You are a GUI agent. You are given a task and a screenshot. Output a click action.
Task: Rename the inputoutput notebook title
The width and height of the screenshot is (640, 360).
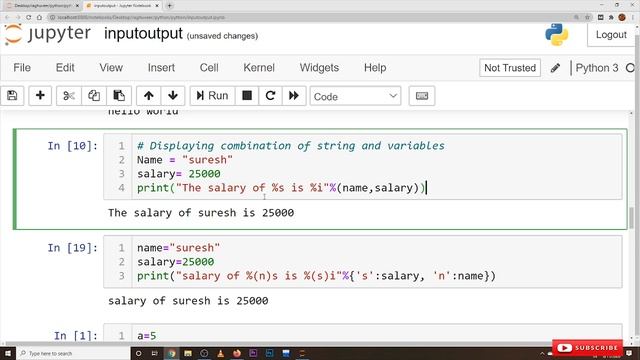143,33
